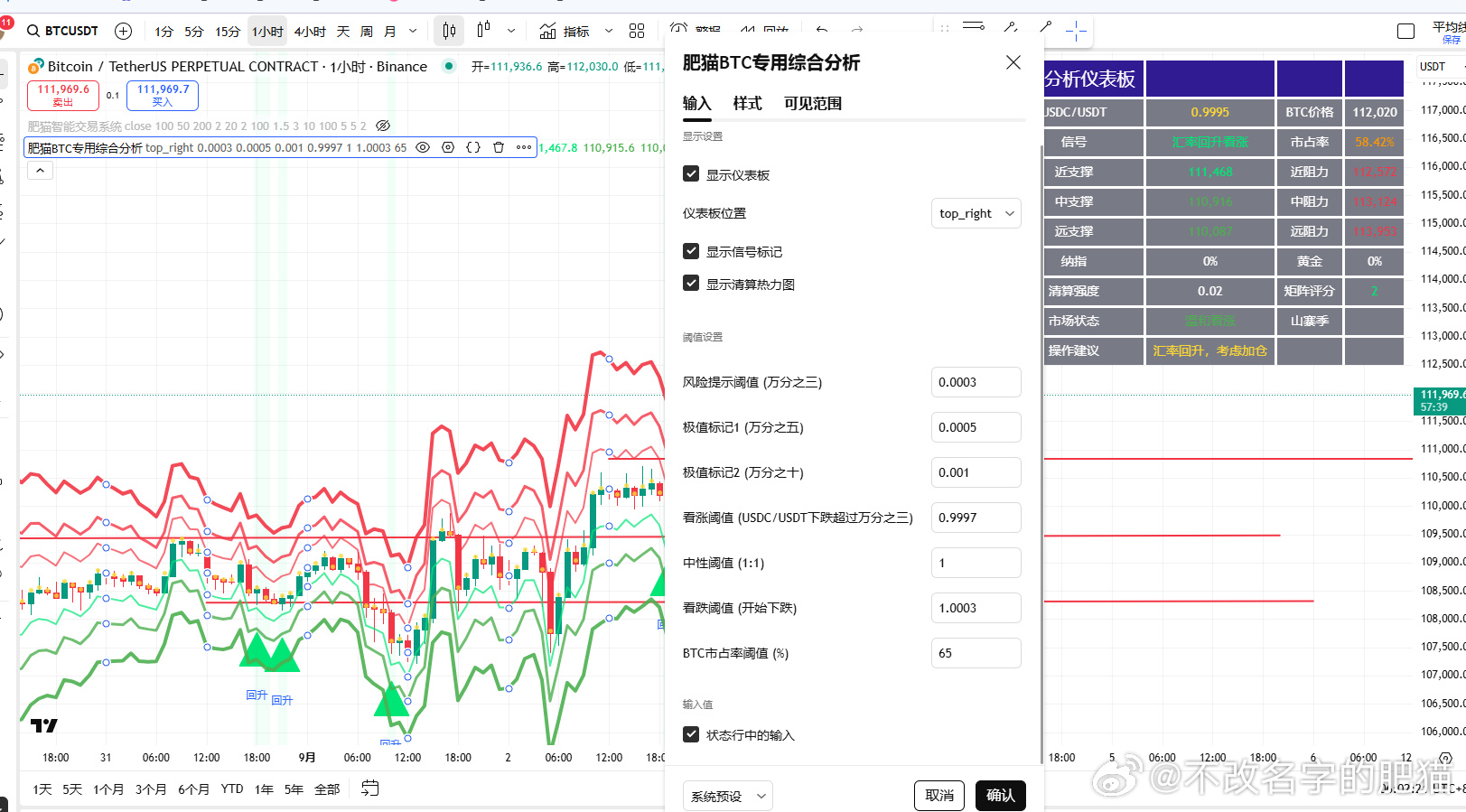
Task: Open bar chart style icon
Action: click(x=484, y=30)
